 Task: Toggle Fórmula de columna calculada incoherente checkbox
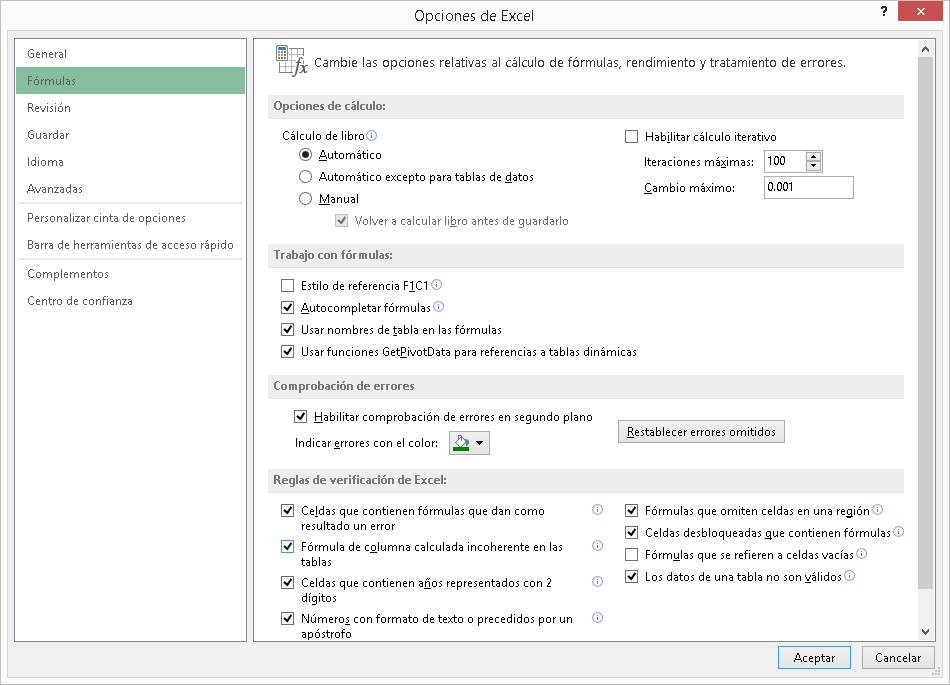[287, 546]
